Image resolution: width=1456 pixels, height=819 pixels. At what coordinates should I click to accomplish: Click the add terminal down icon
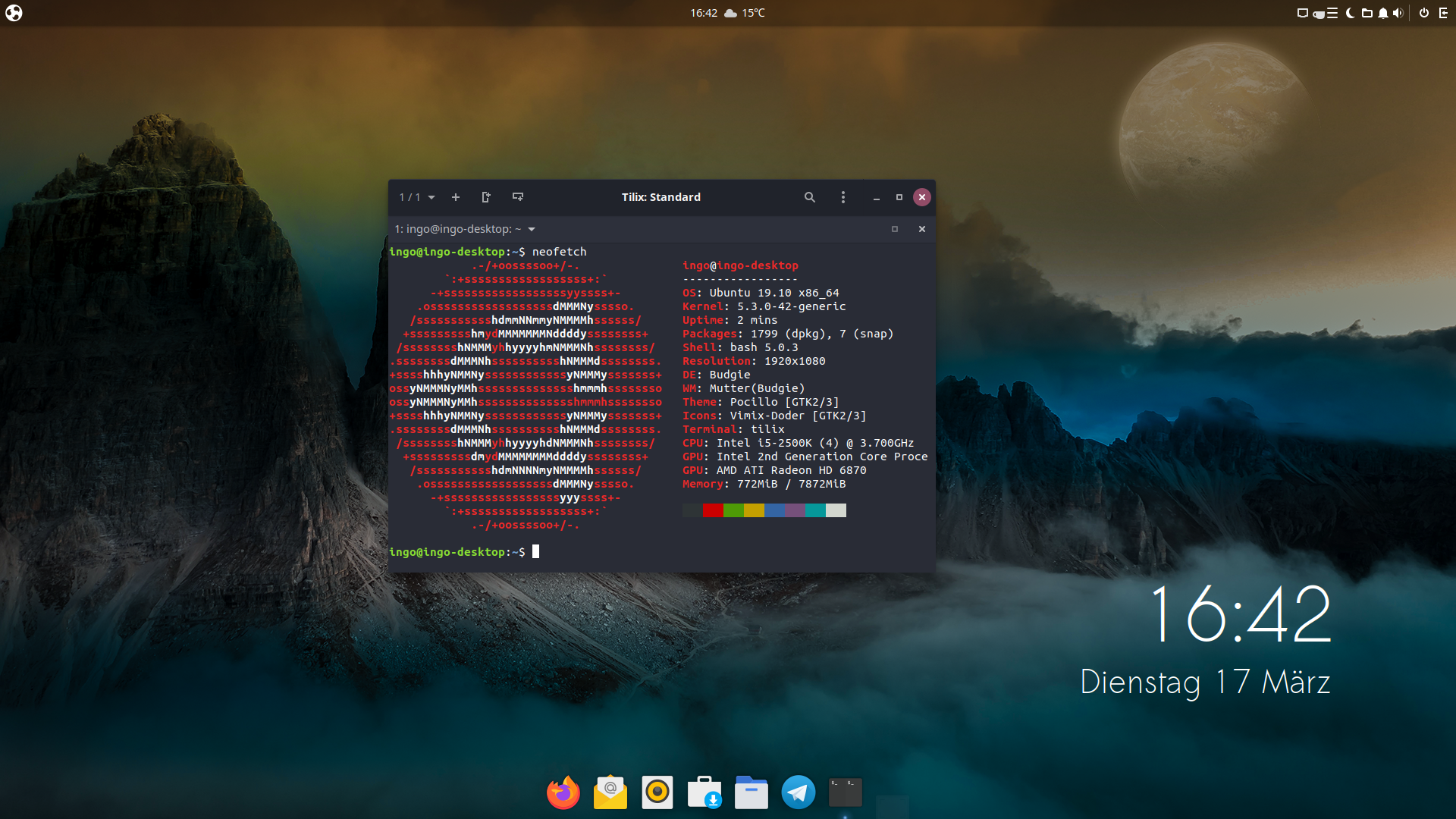518,197
